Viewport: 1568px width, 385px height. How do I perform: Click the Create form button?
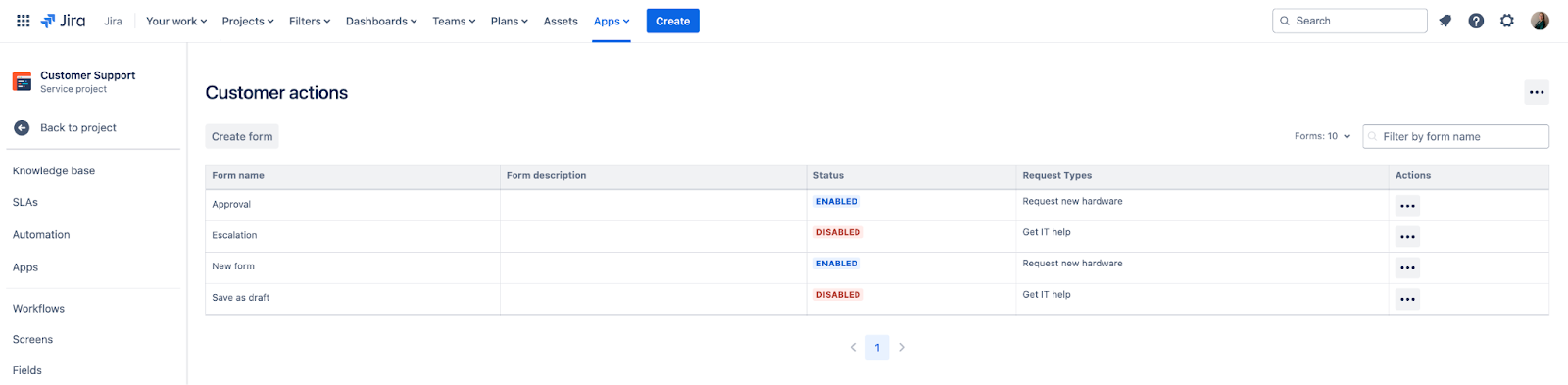242,136
